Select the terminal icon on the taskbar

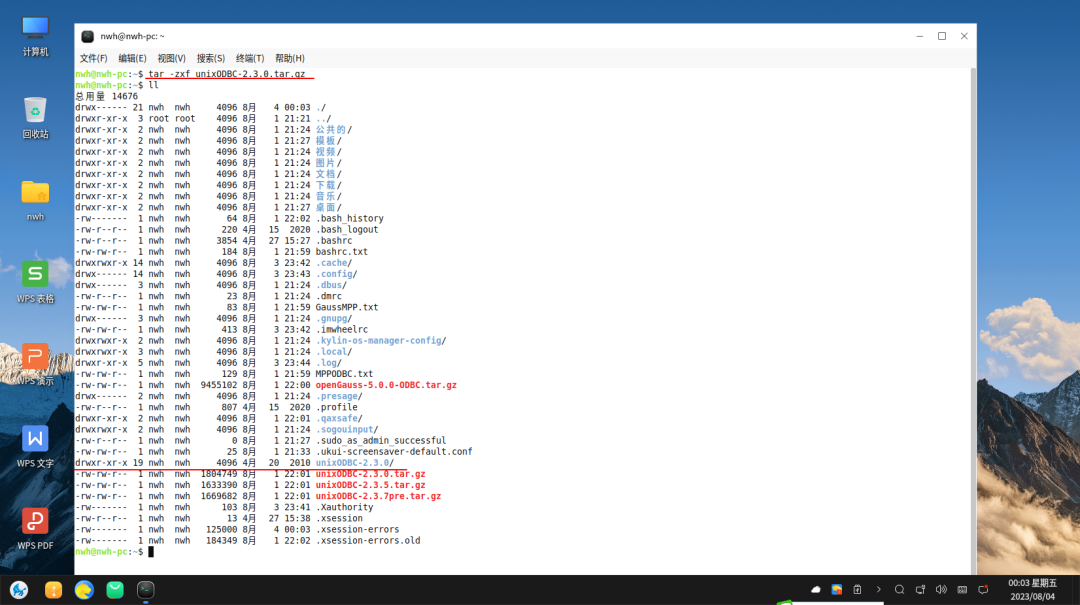[x=145, y=590]
